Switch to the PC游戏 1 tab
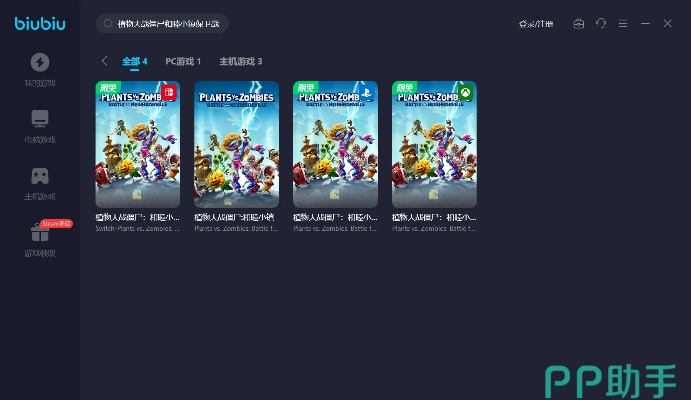 point(183,61)
